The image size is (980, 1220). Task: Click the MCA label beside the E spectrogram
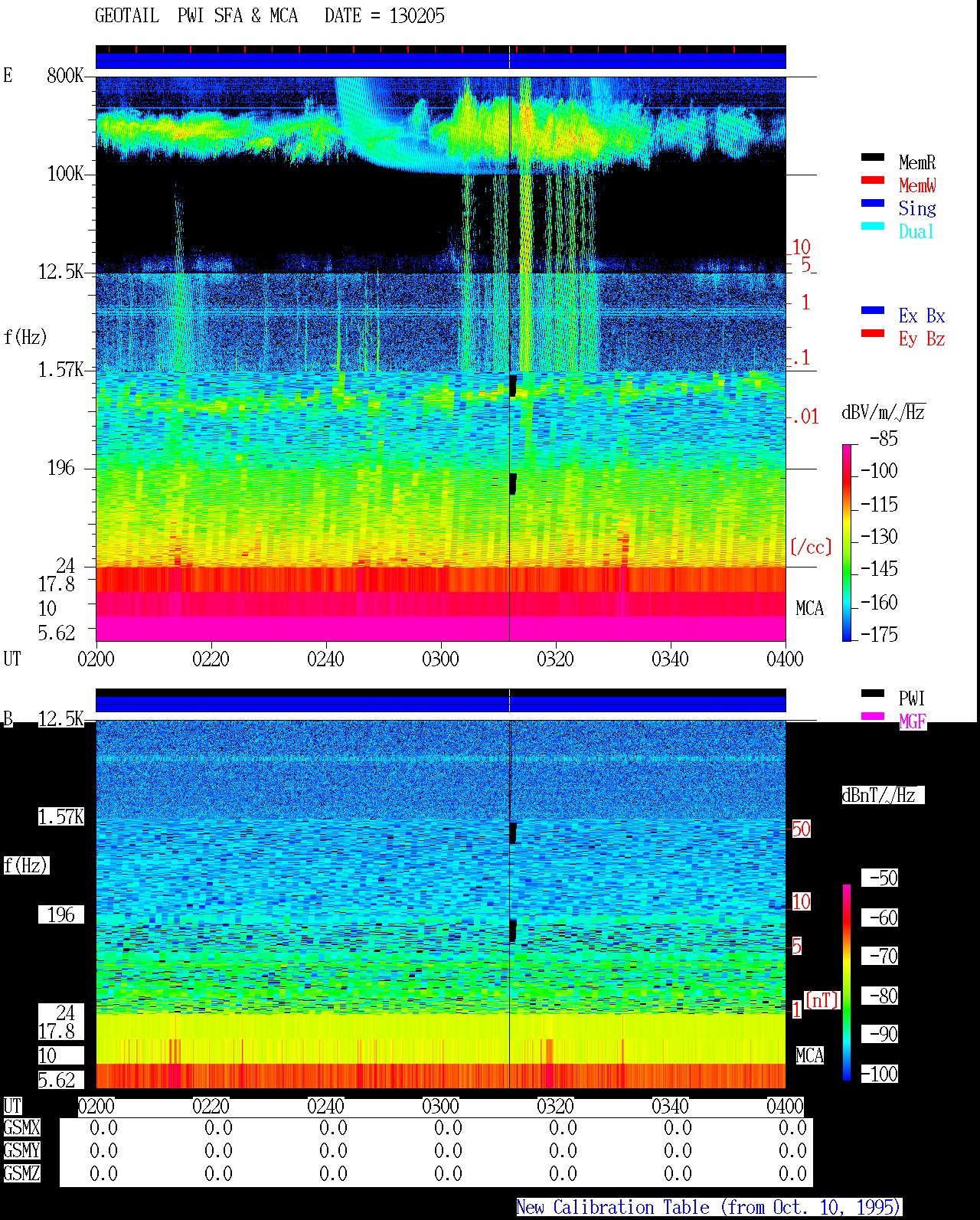click(x=809, y=608)
